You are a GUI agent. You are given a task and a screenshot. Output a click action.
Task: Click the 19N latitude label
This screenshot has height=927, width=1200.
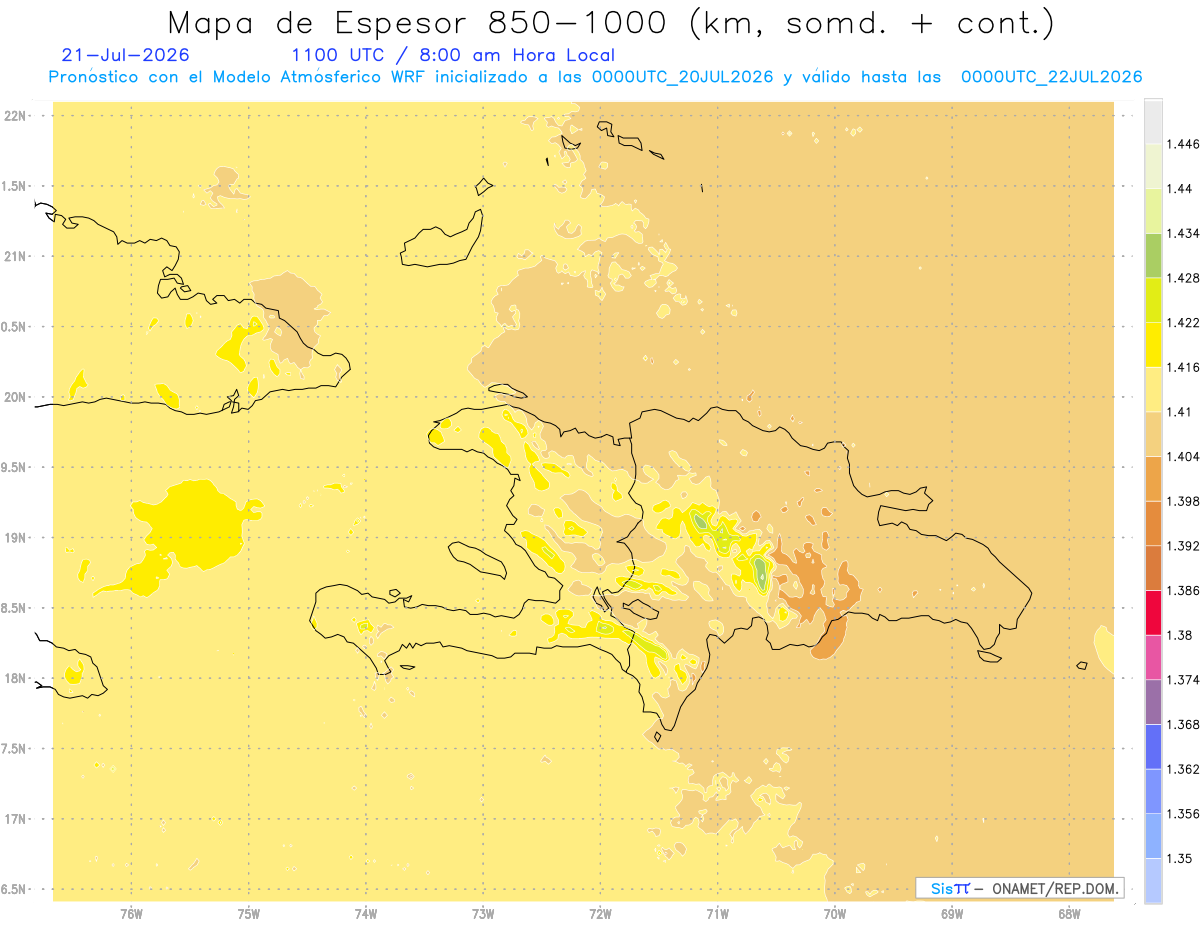tap(16, 538)
